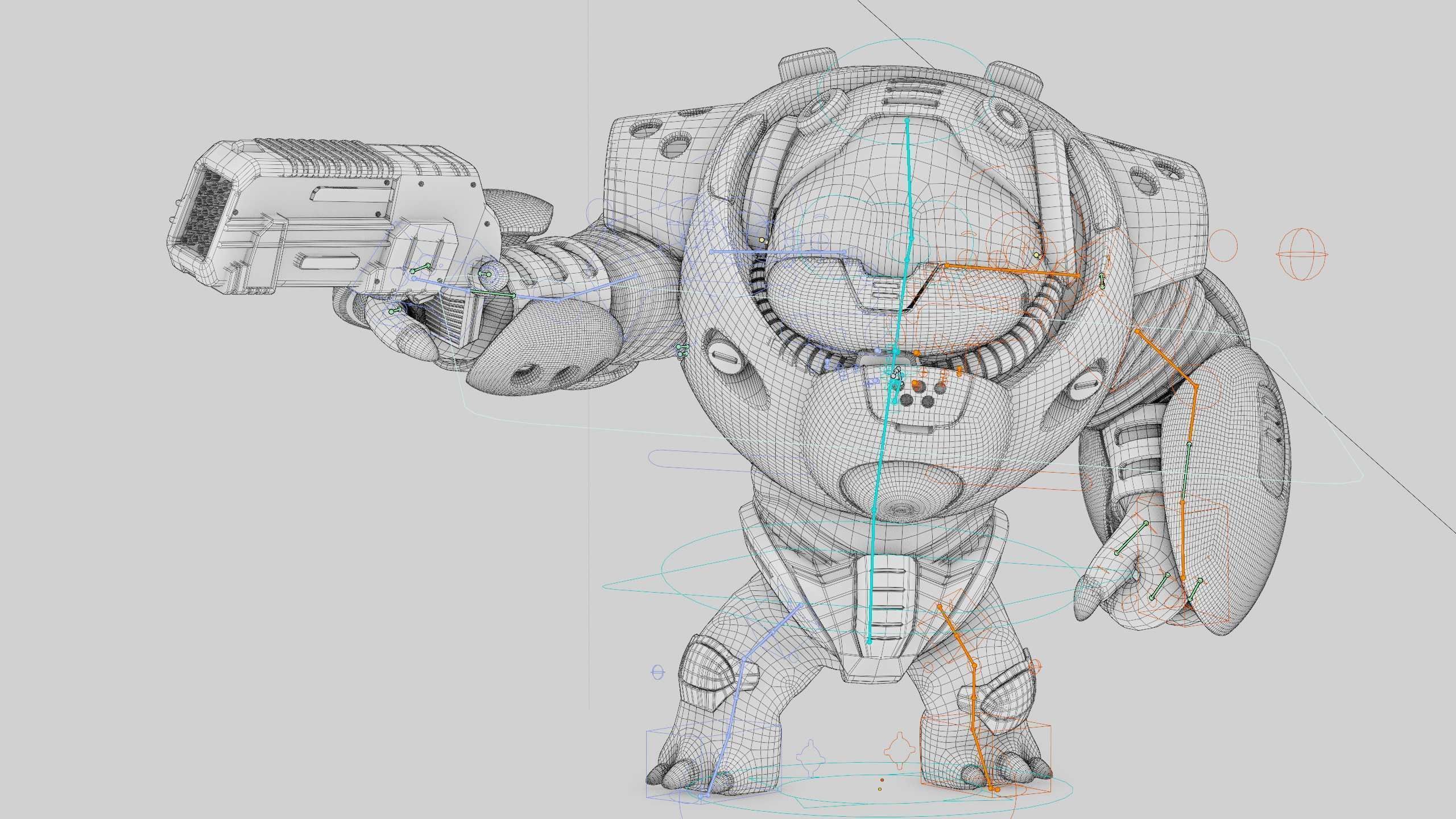Select the orange thigh bone
The height and width of the screenshot is (819, 1456).
pyautogui.click(x=957, y=635)
